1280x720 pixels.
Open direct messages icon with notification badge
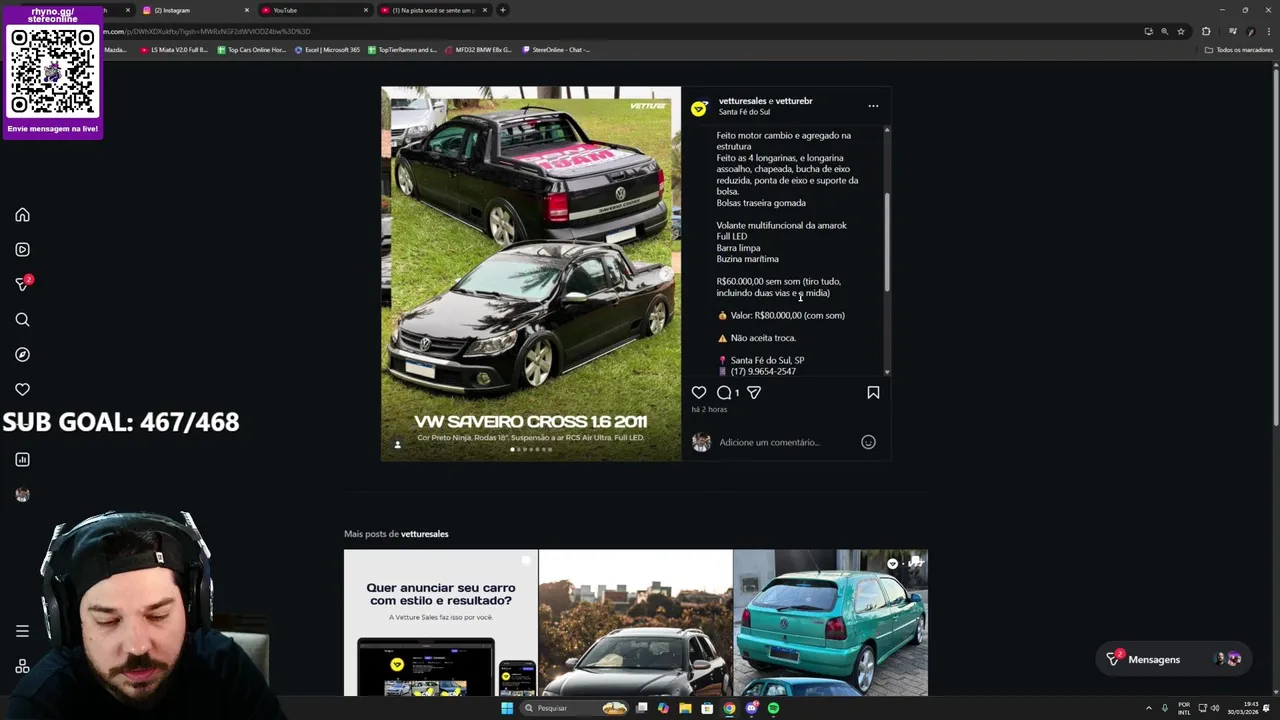tap(22, 284)
